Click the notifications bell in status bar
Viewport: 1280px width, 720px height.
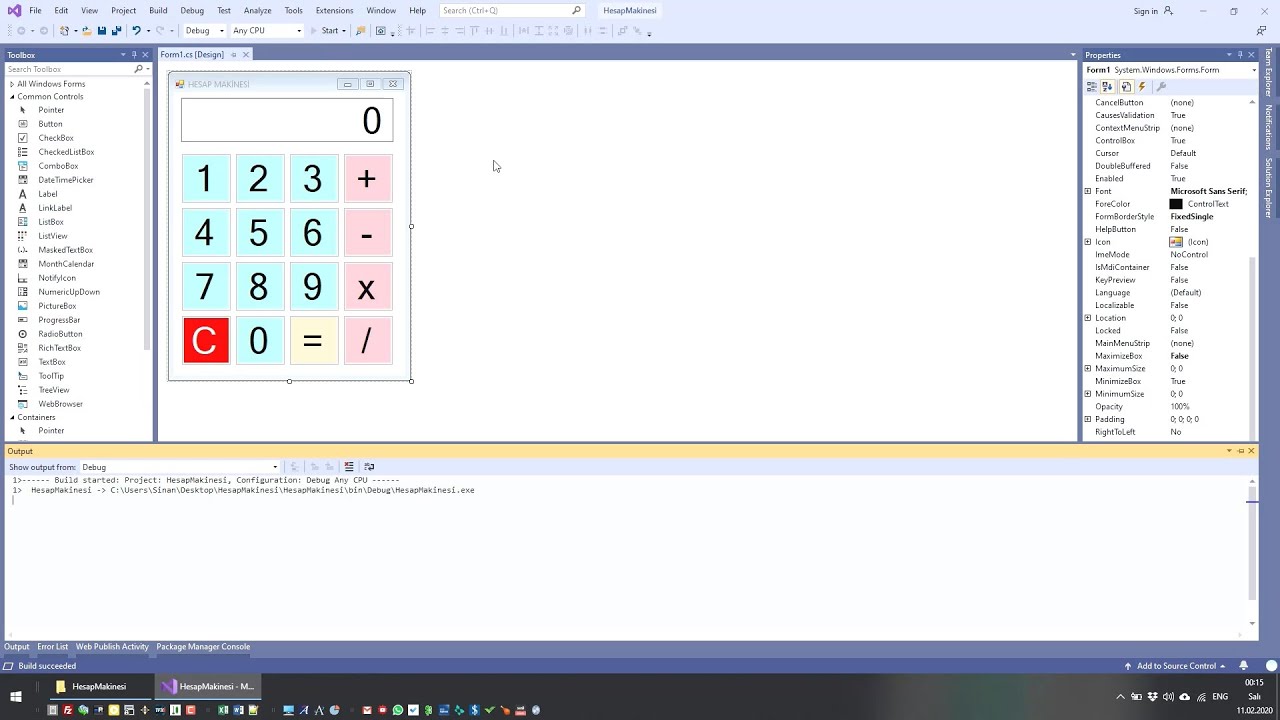(1244, 666)
